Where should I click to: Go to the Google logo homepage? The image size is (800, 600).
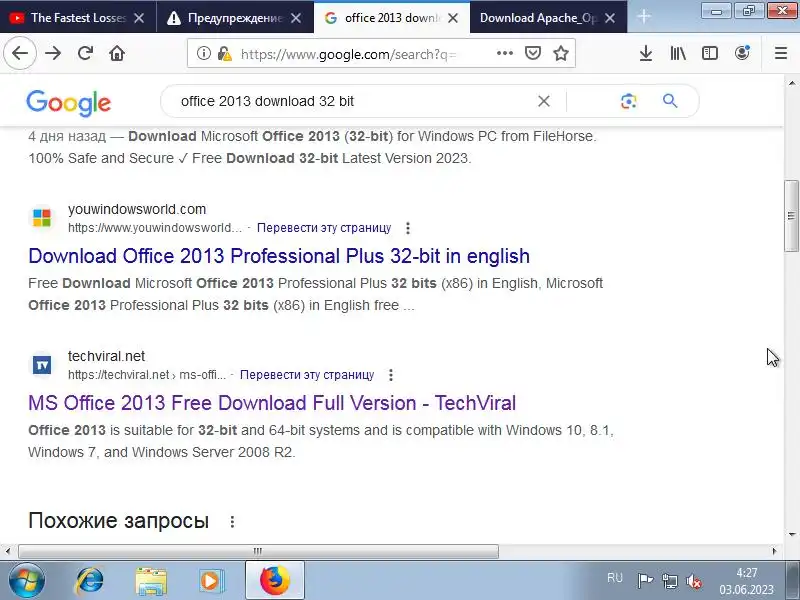[x=68, y=103]
